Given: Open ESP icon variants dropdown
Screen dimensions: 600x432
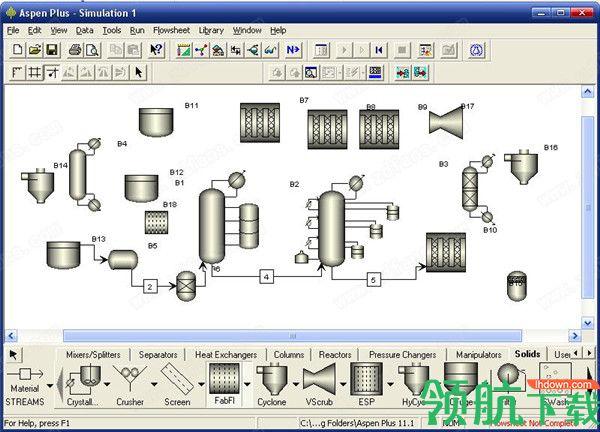Looking at the screenshot, I should [390, 384].
